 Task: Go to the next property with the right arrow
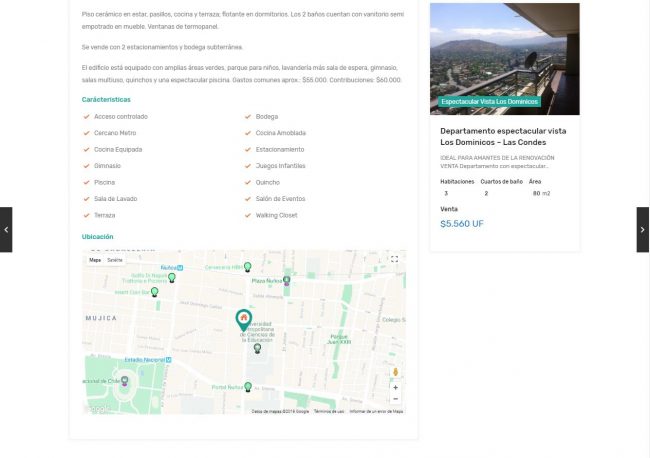(643, 229)
